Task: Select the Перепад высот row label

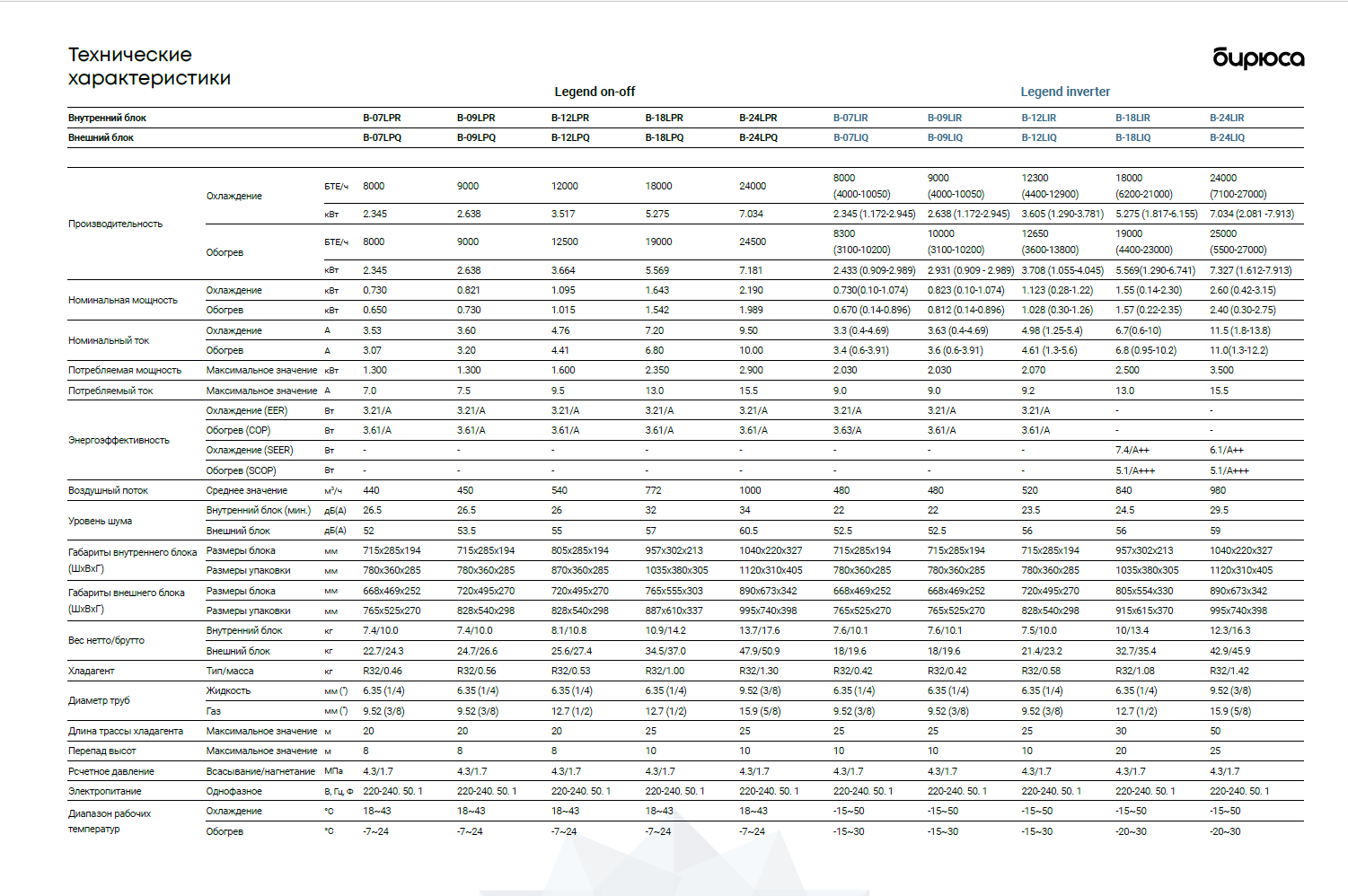Action: pyautogui.click(x=102, y=751)
